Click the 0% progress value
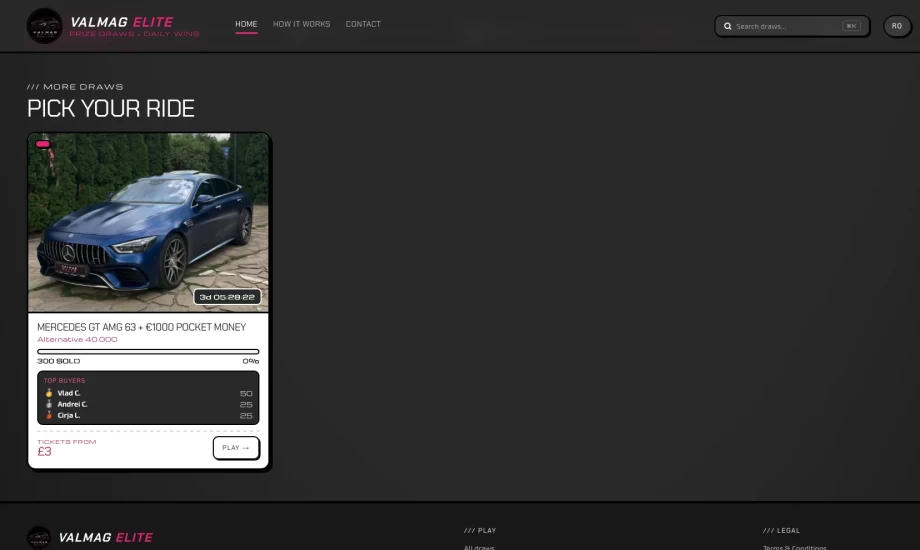 (251, 361)
